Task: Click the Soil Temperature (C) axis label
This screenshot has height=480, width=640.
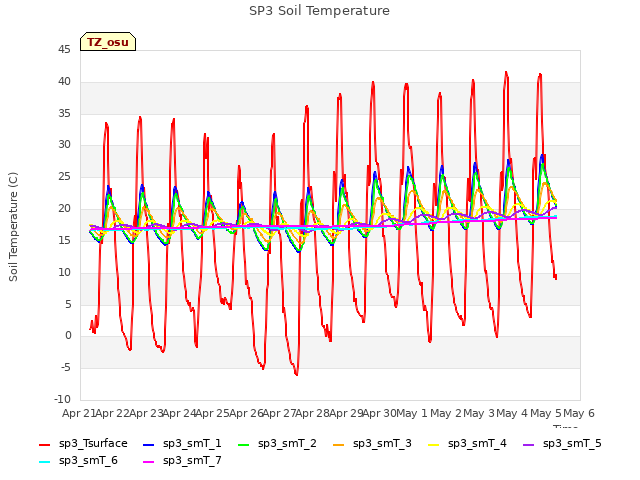Action: tap(13, 227)
